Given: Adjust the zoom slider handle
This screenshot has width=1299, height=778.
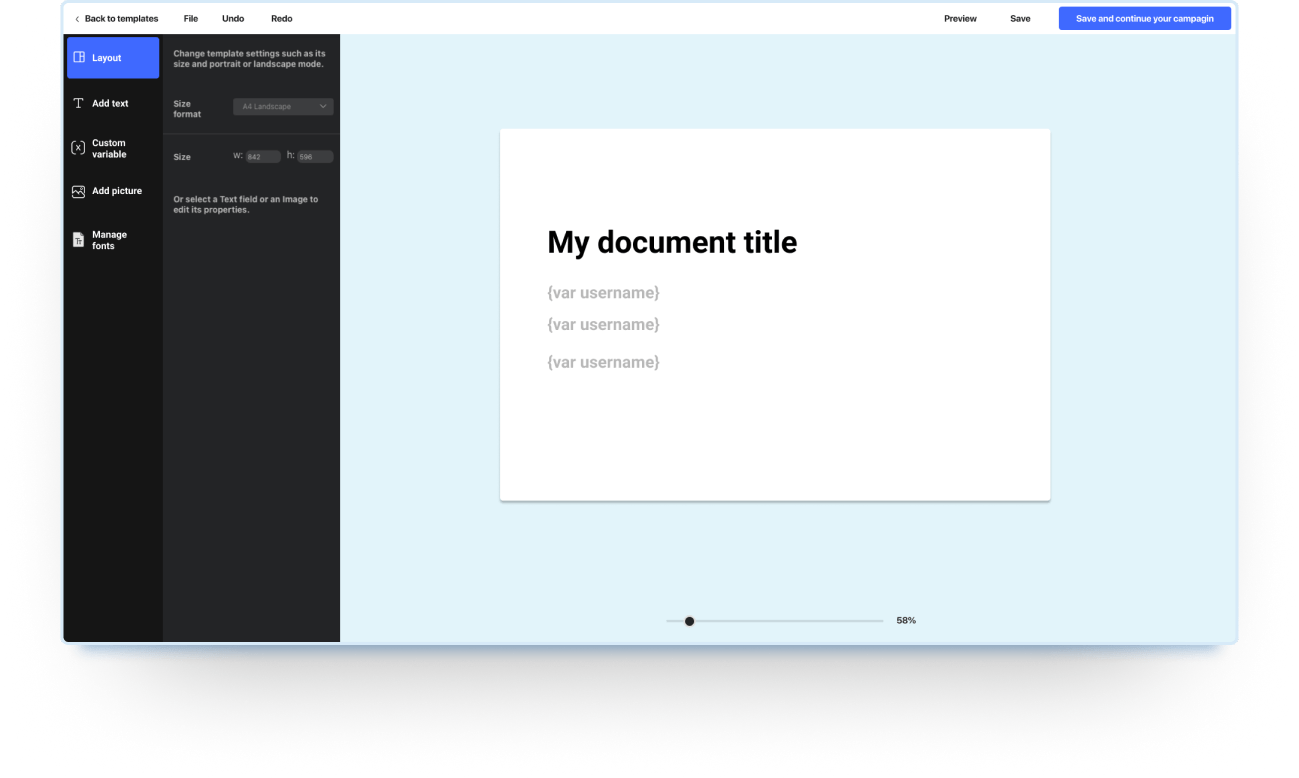Looking at the screenshot, I should (x=689, y=621).
